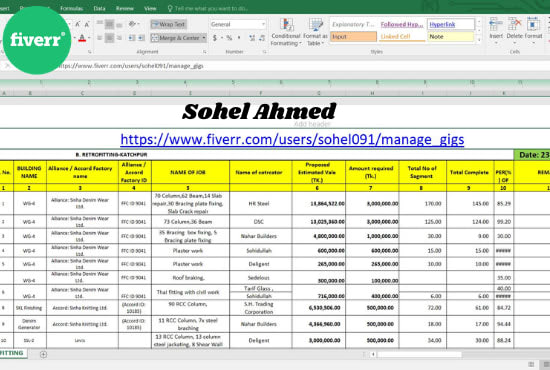Apply the Linked Cell style

402,36
